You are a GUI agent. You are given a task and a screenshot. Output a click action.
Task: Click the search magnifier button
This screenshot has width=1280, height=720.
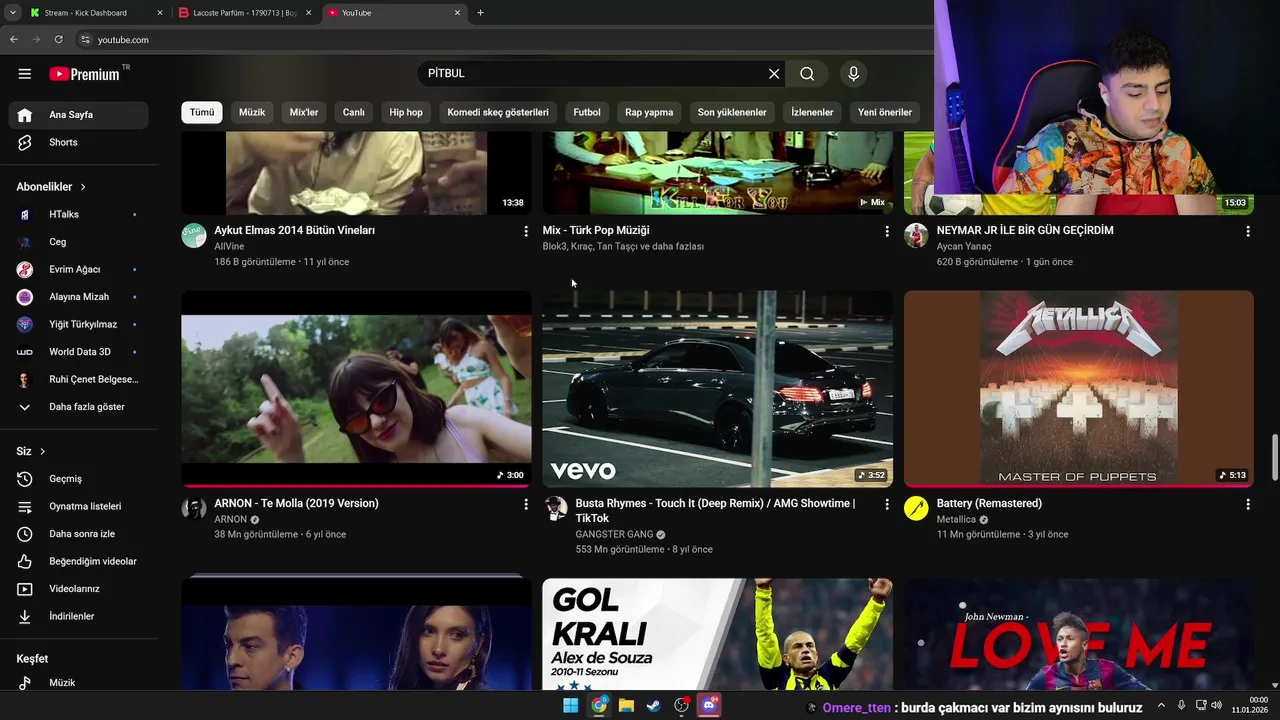(807, 74)
